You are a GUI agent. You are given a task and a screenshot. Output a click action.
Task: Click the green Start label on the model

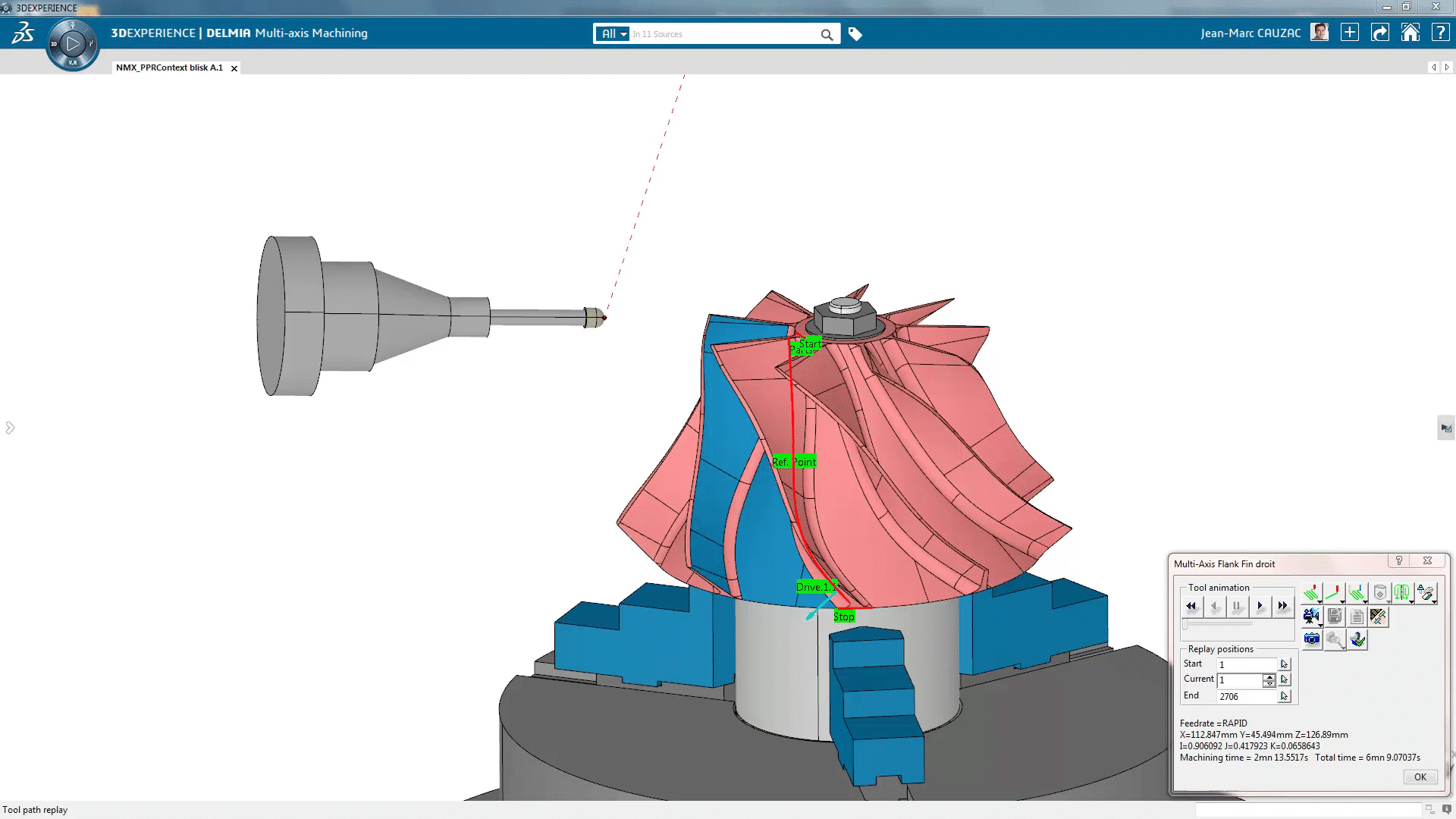coord(809,344)
